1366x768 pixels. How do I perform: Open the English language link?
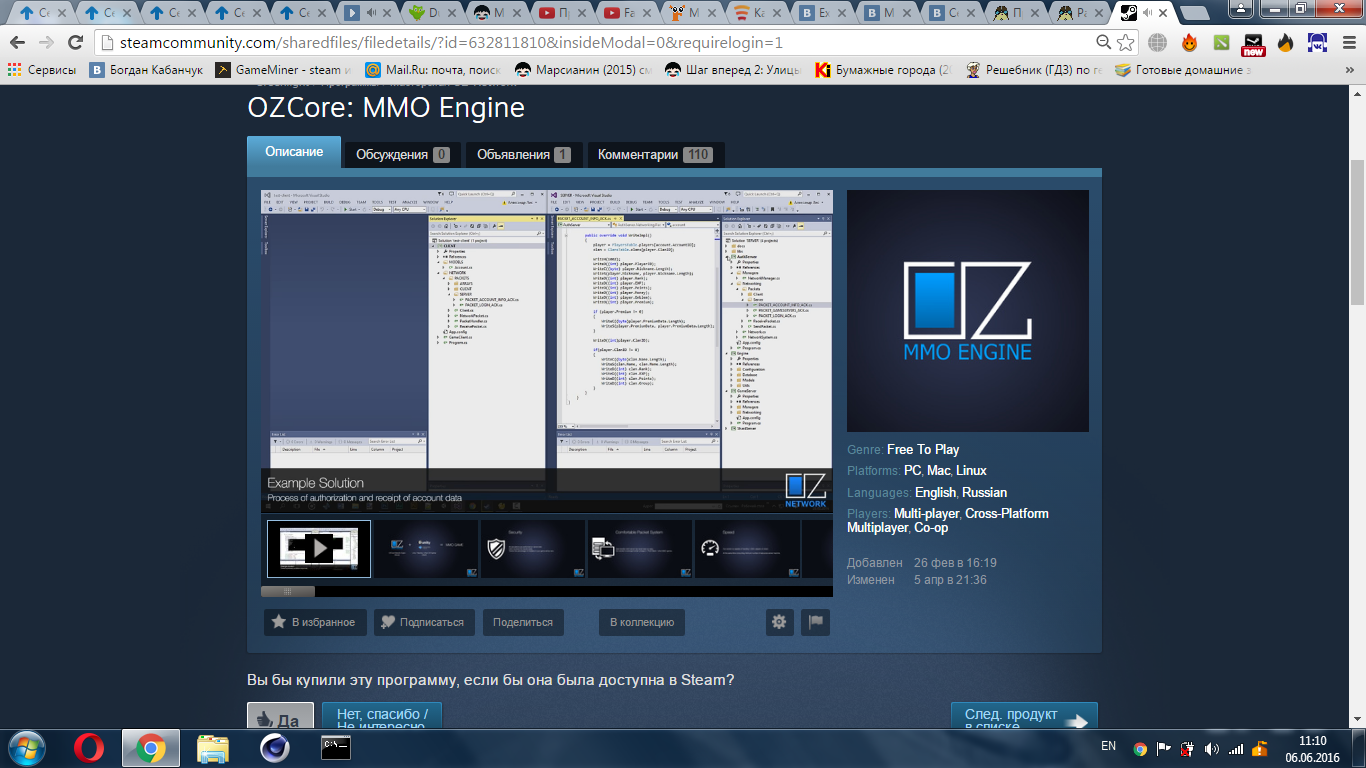(x=935, y=492)
